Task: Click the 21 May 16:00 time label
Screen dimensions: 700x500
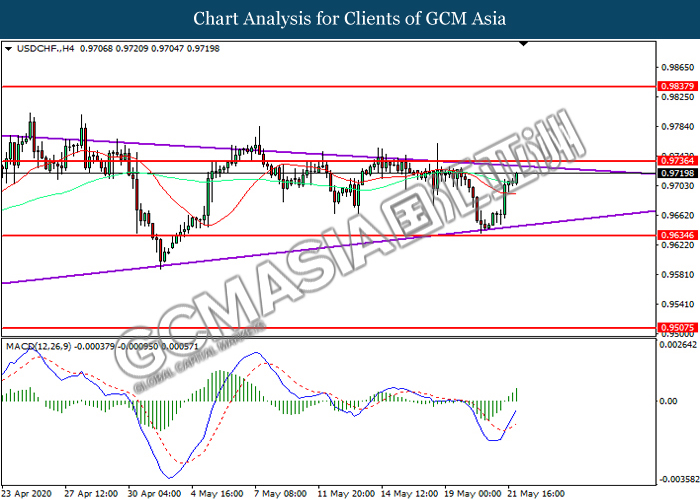Action: [x=536, y=494]
